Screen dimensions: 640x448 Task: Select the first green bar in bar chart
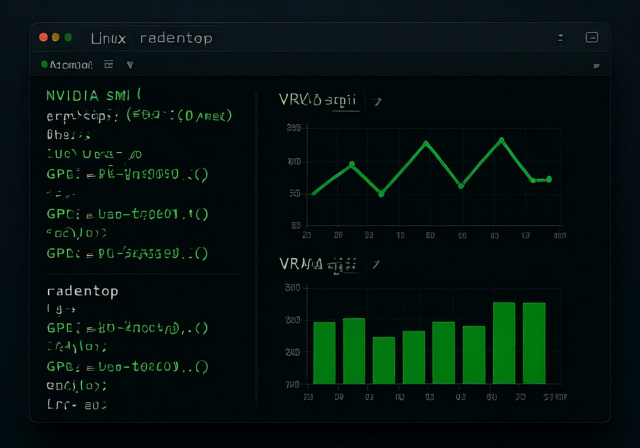(324, 353)
